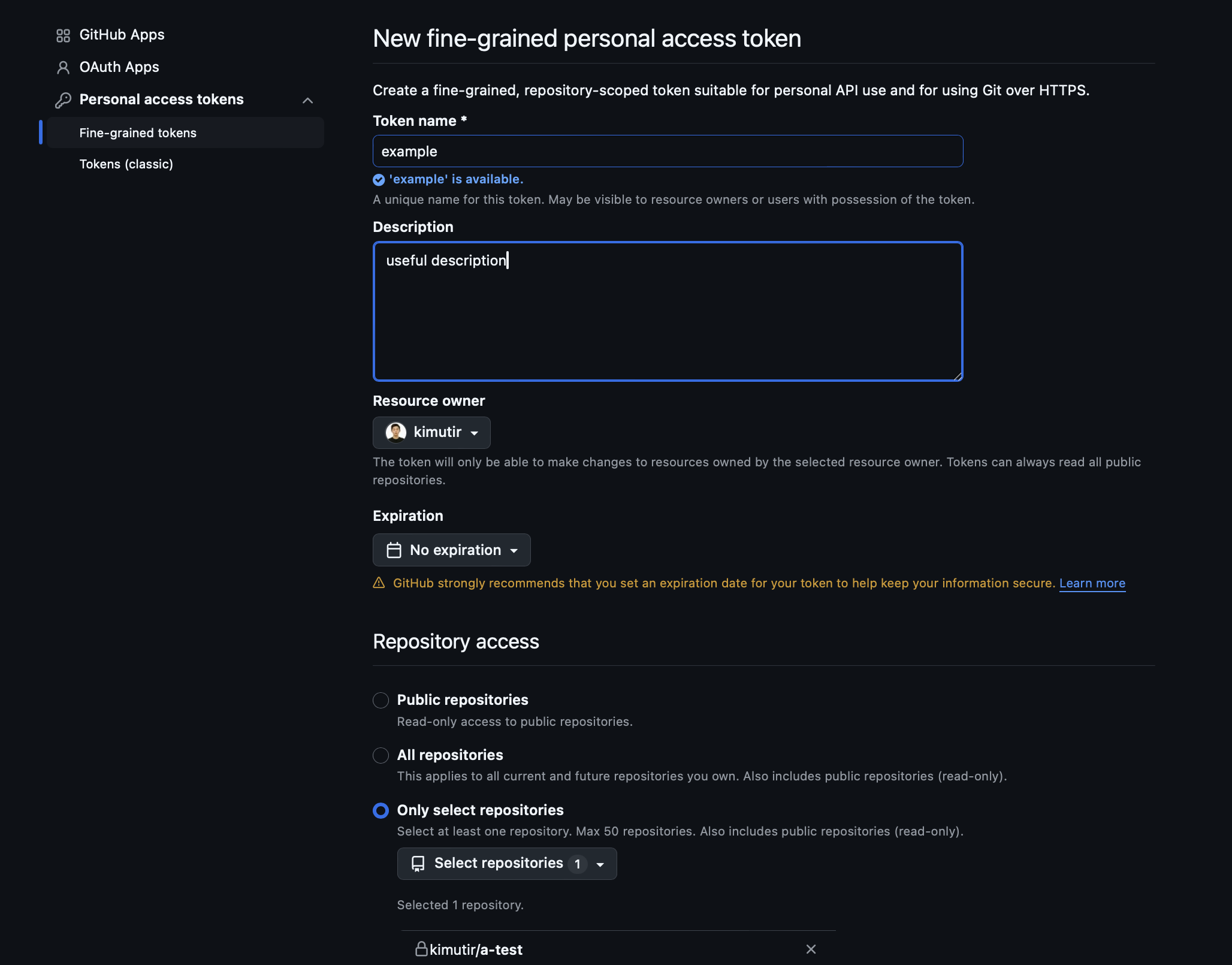Open Tokens (classic) in the sidebar
This screenshot has width=1232, height=965.
tap(126, 164)
